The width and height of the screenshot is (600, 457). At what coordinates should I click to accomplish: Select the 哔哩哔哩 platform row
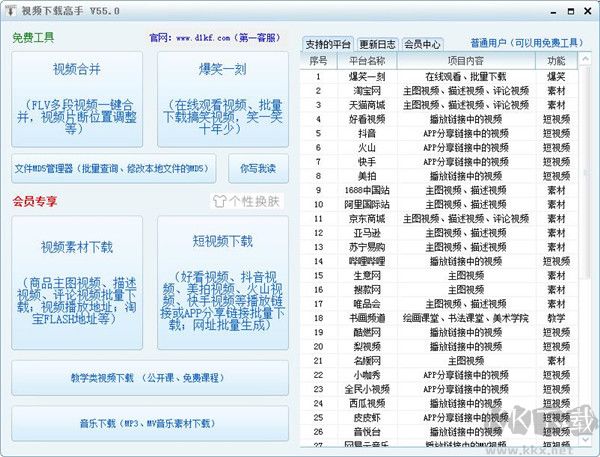point(439,261)
